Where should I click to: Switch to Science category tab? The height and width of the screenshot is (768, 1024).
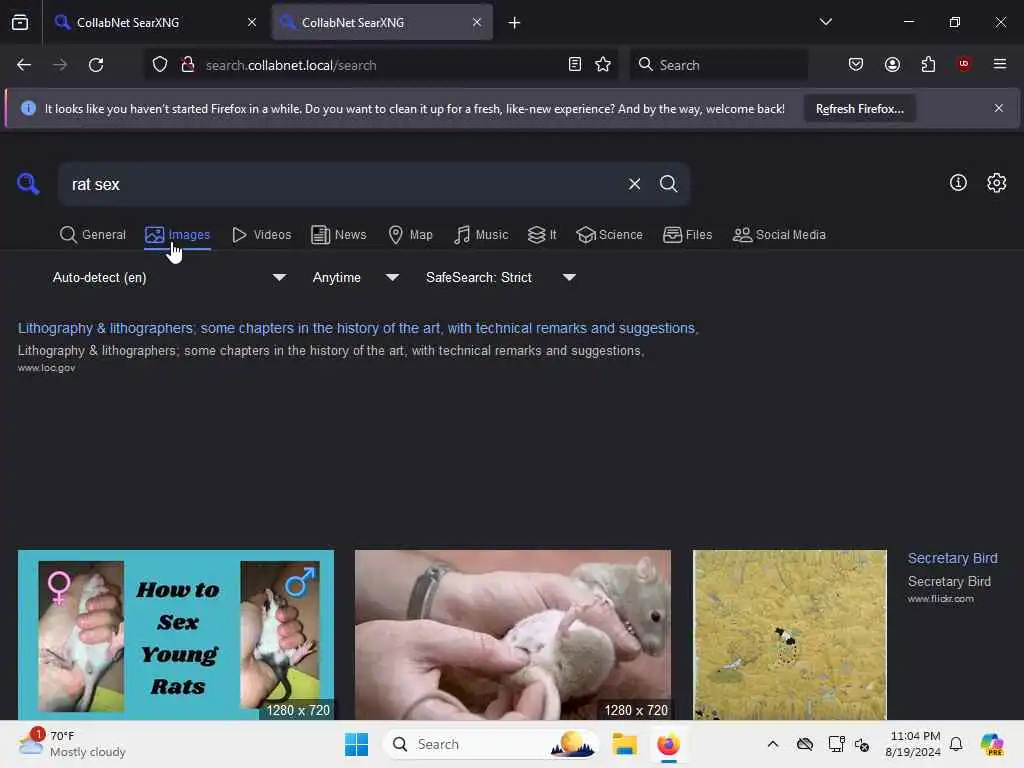click(609, 234)
